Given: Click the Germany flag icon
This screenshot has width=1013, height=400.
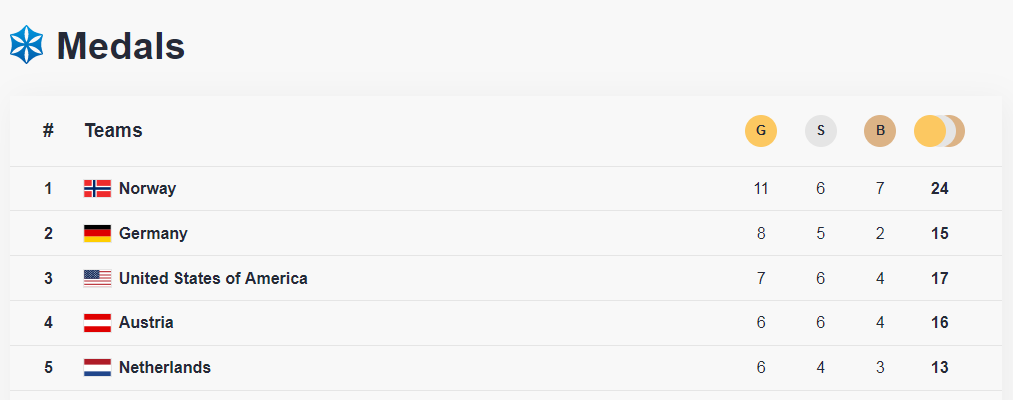Looking at the screenshot, I should pos(97,234).
